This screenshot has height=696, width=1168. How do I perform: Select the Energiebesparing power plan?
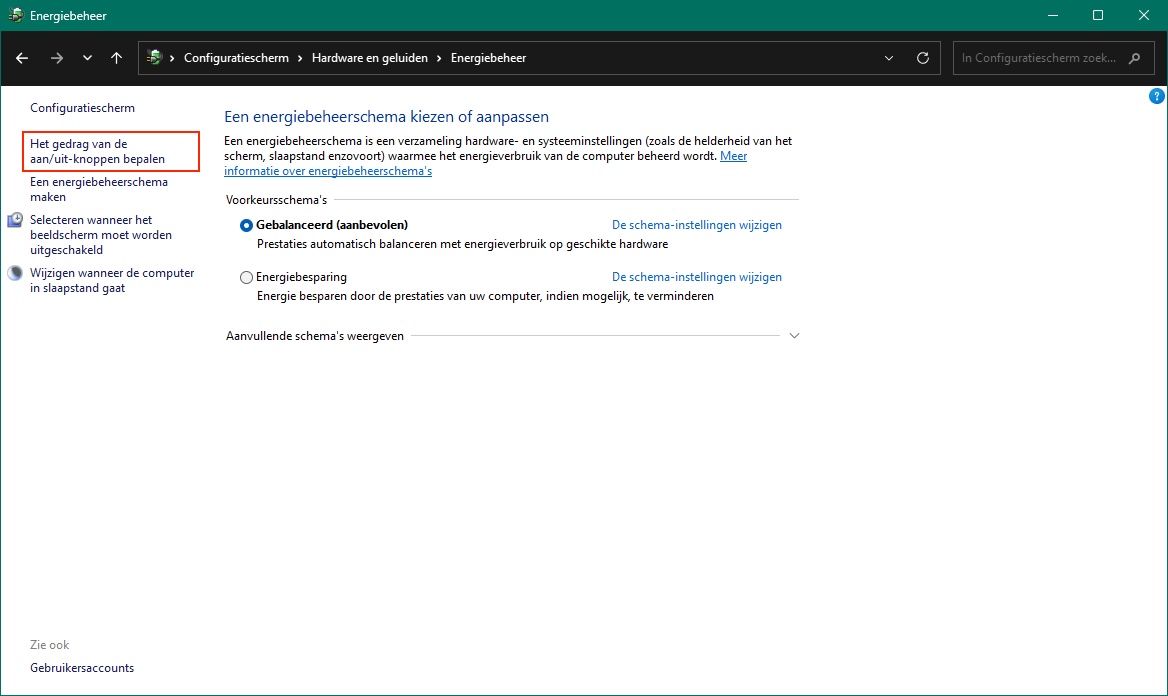247,278
